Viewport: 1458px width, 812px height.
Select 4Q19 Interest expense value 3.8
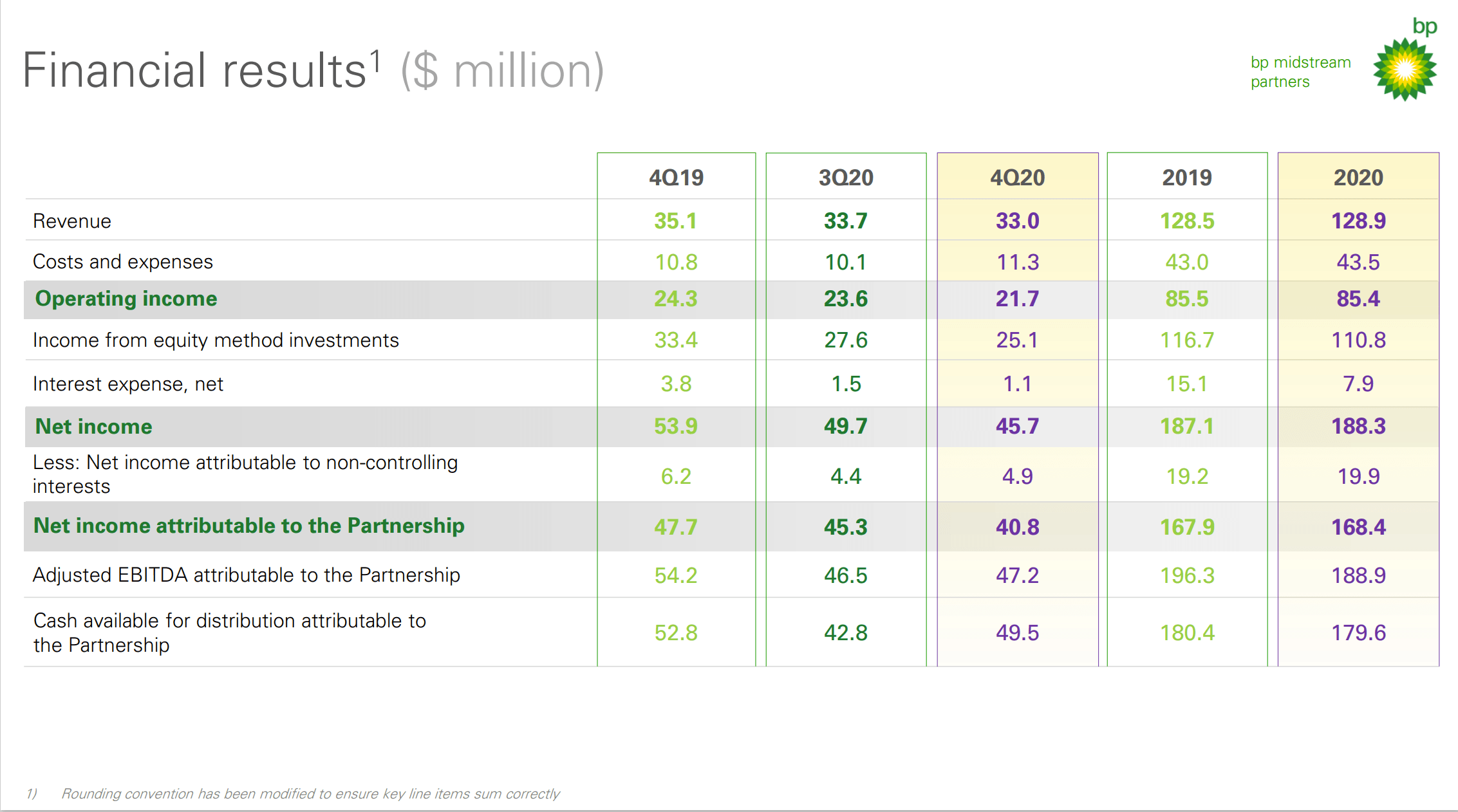tap(676, 384)
